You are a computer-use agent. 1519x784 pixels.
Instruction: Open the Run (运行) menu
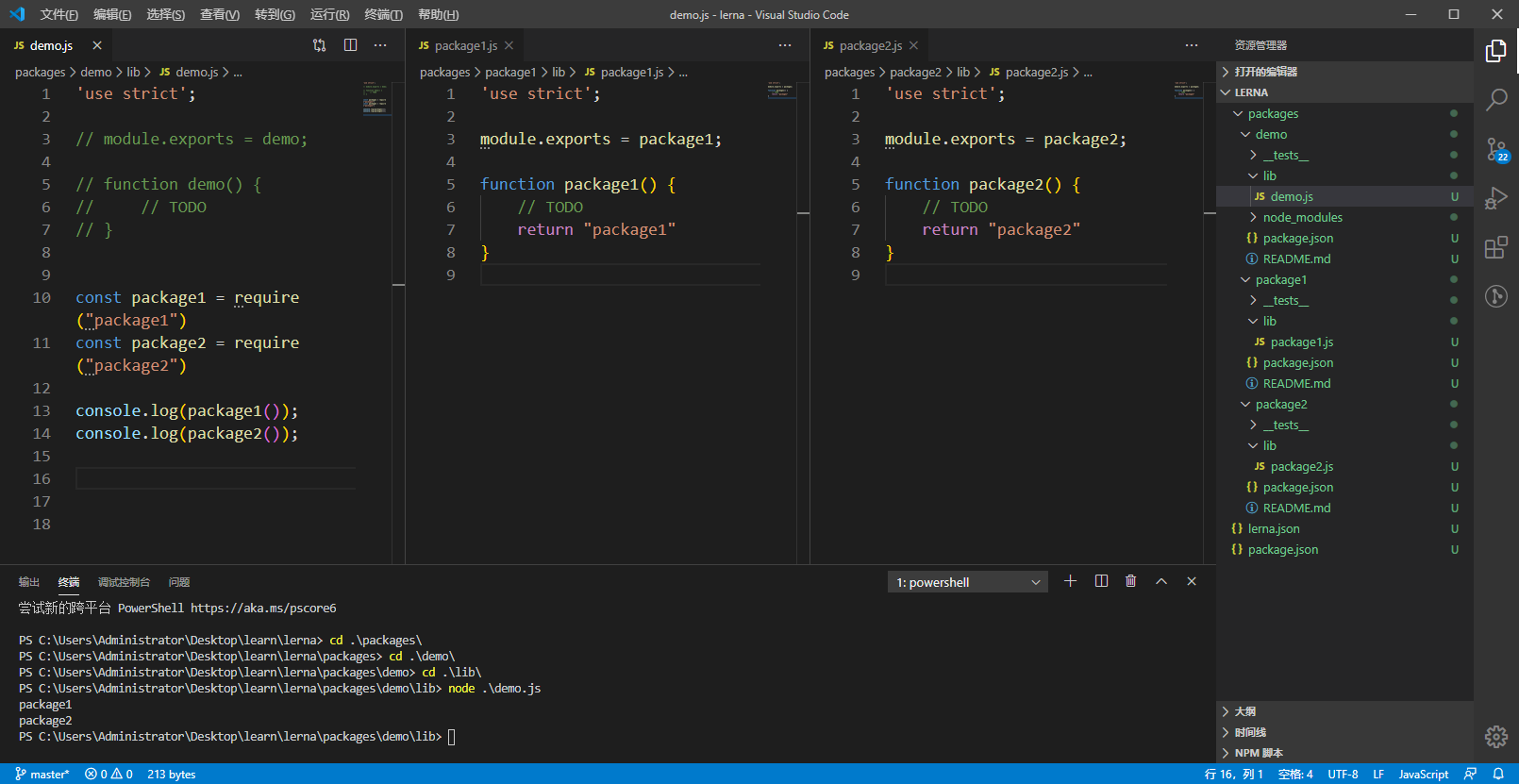point(329,14)
